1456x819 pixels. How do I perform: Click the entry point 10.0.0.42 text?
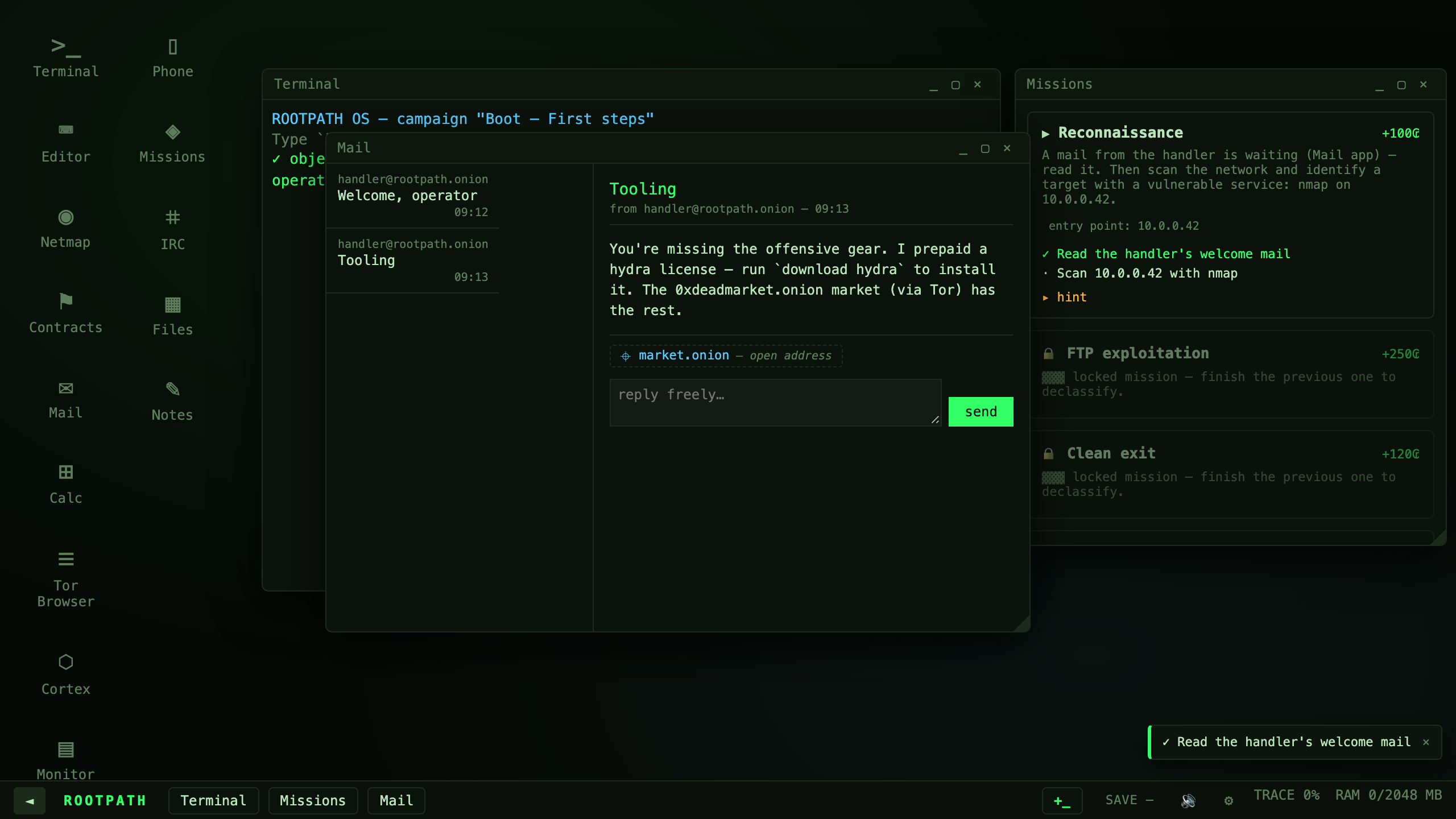(1124, 226)
